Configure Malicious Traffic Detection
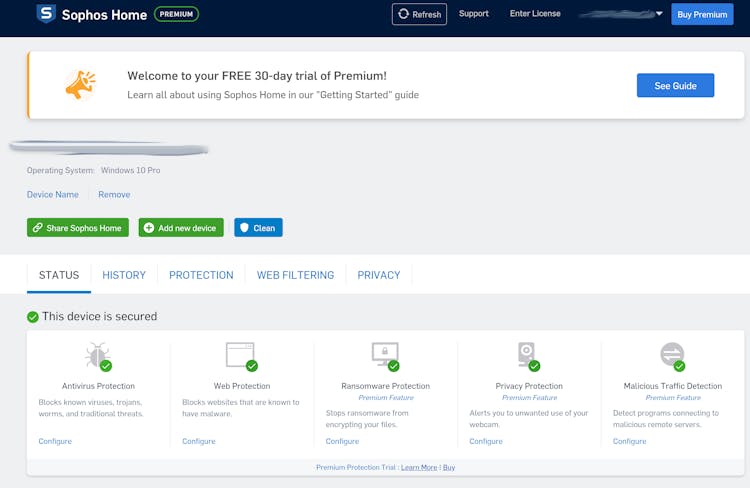 (x=629, y=441)
